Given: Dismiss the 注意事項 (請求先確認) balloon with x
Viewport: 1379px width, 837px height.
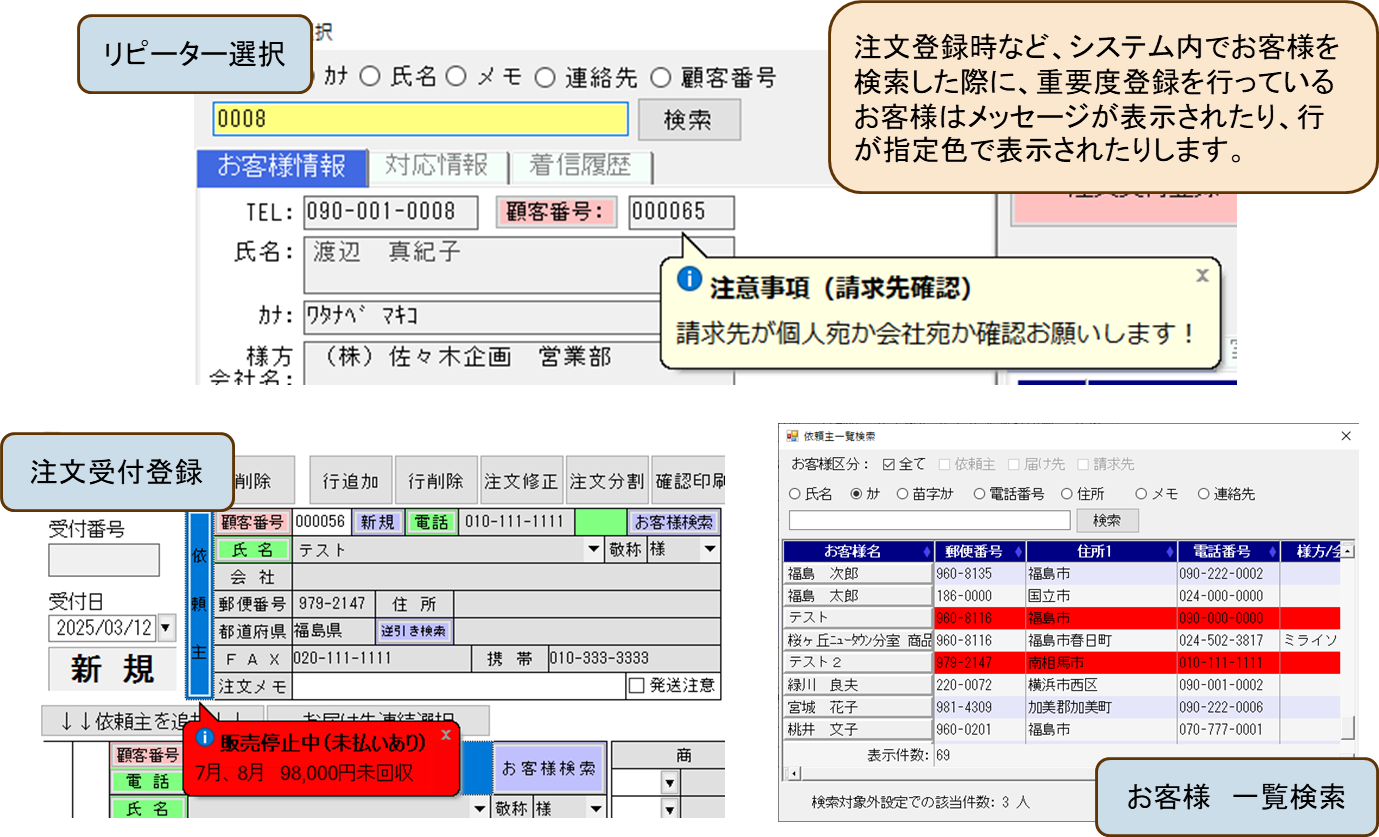Looking at the screenshot, I should point(1202,275).
